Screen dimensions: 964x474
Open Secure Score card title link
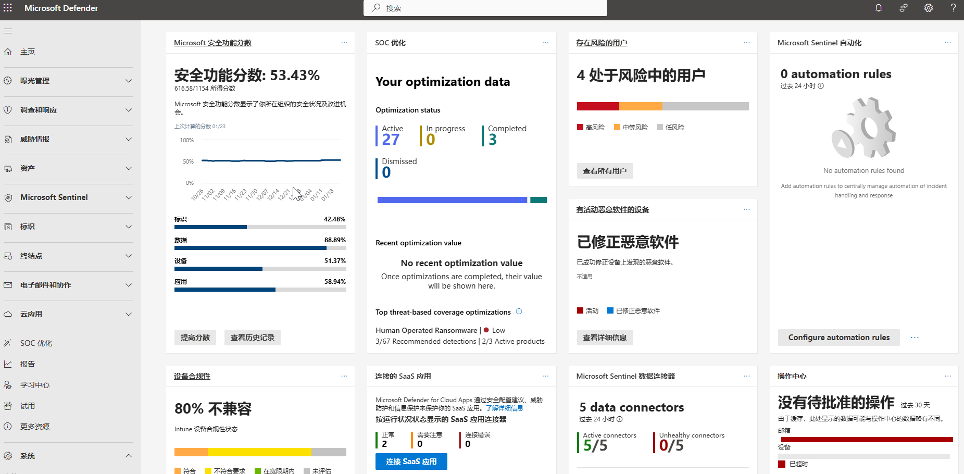pos(212,43)
